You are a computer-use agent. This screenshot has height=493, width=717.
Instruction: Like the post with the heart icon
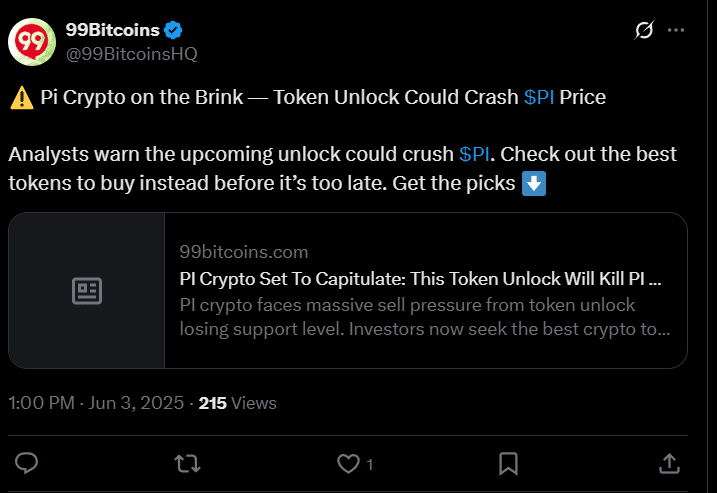[348, 463]
